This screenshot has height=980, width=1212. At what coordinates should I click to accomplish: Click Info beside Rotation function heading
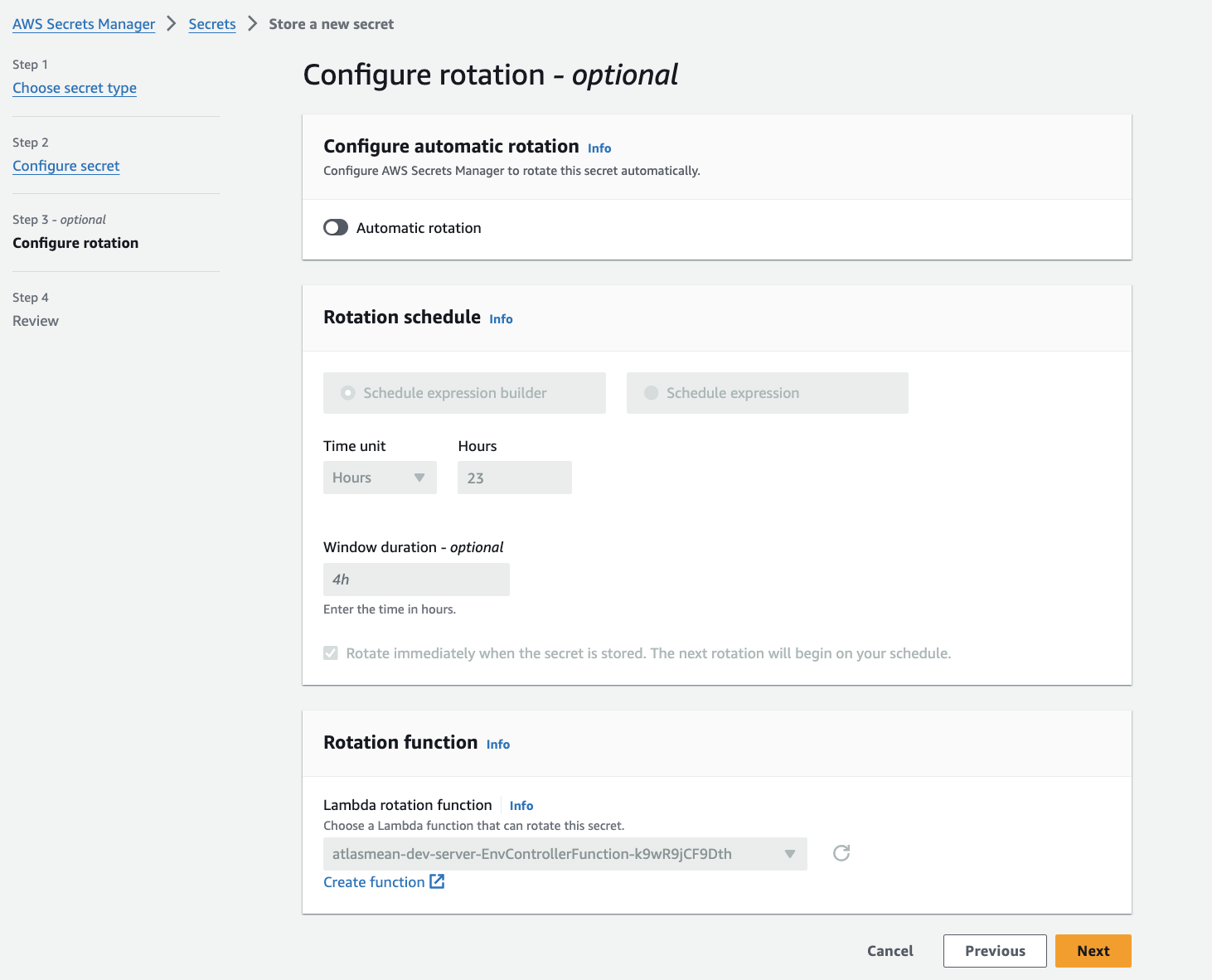(x=497, y=745)
